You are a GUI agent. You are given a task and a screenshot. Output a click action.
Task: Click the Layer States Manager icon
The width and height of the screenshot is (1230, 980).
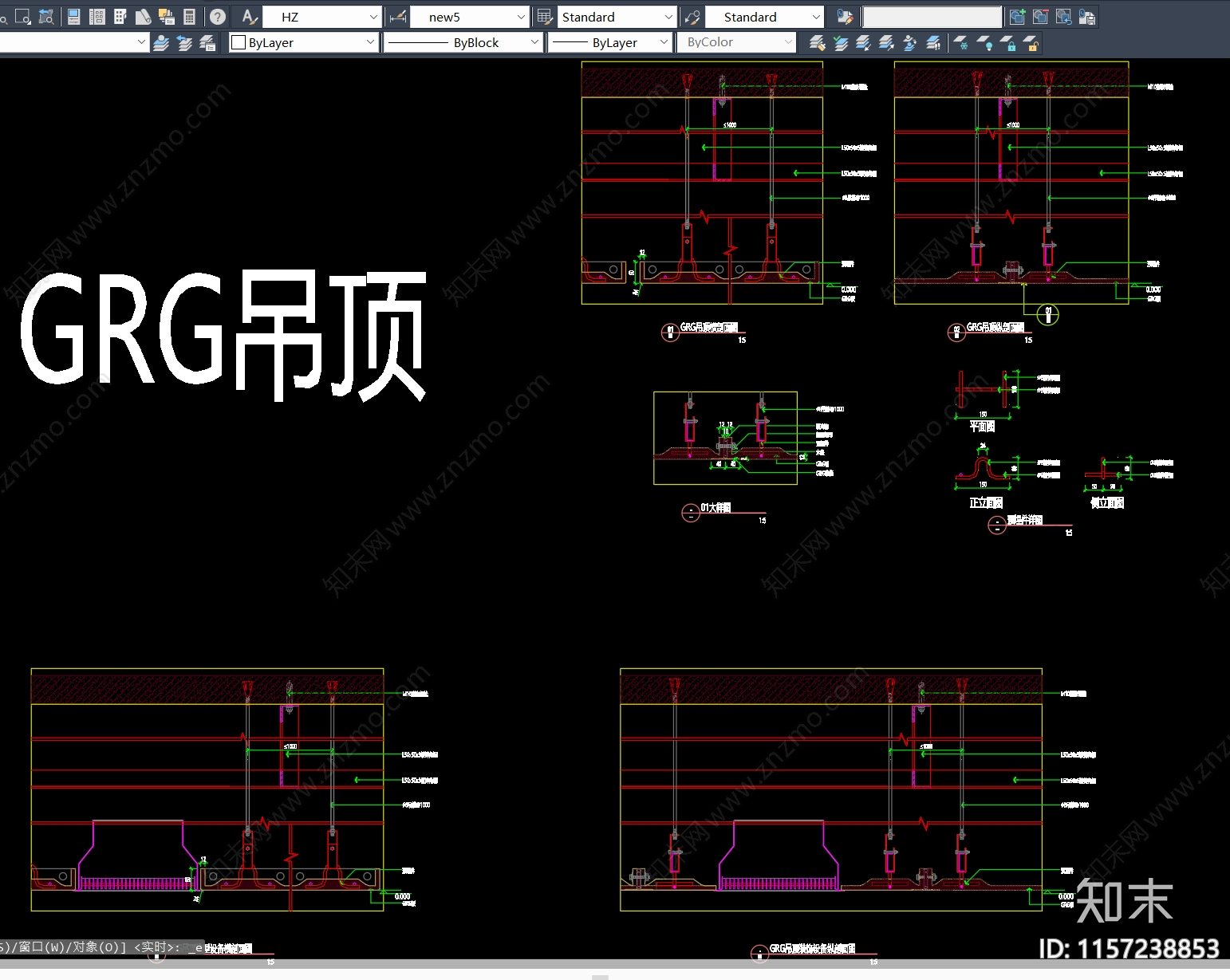(x=207, y=43)
